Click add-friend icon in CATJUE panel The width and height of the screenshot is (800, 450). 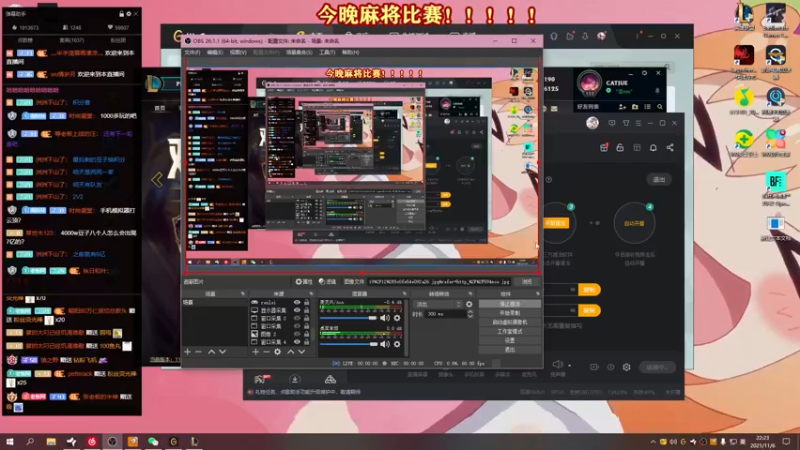pos(622,107)
